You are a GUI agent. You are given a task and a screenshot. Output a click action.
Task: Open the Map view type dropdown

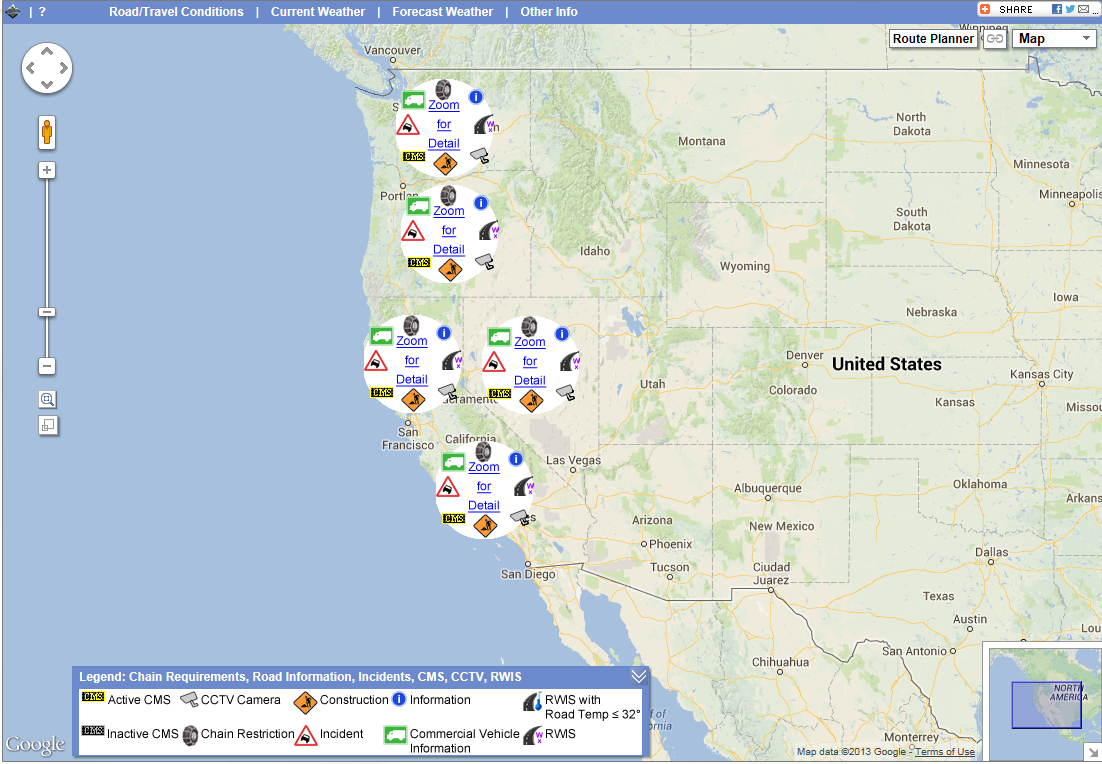pyautogui.click(x=1053, y=38)
